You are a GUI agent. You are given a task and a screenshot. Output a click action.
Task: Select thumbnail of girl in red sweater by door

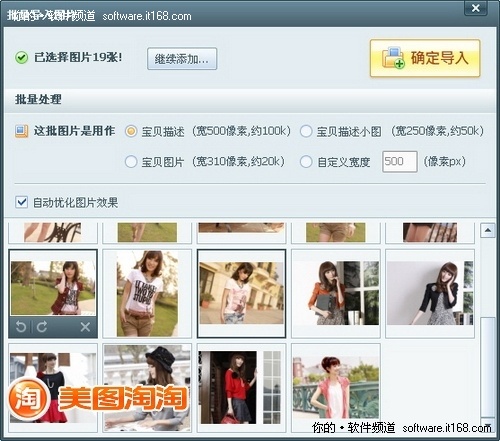pyautogui.click(x=241, y=387)
